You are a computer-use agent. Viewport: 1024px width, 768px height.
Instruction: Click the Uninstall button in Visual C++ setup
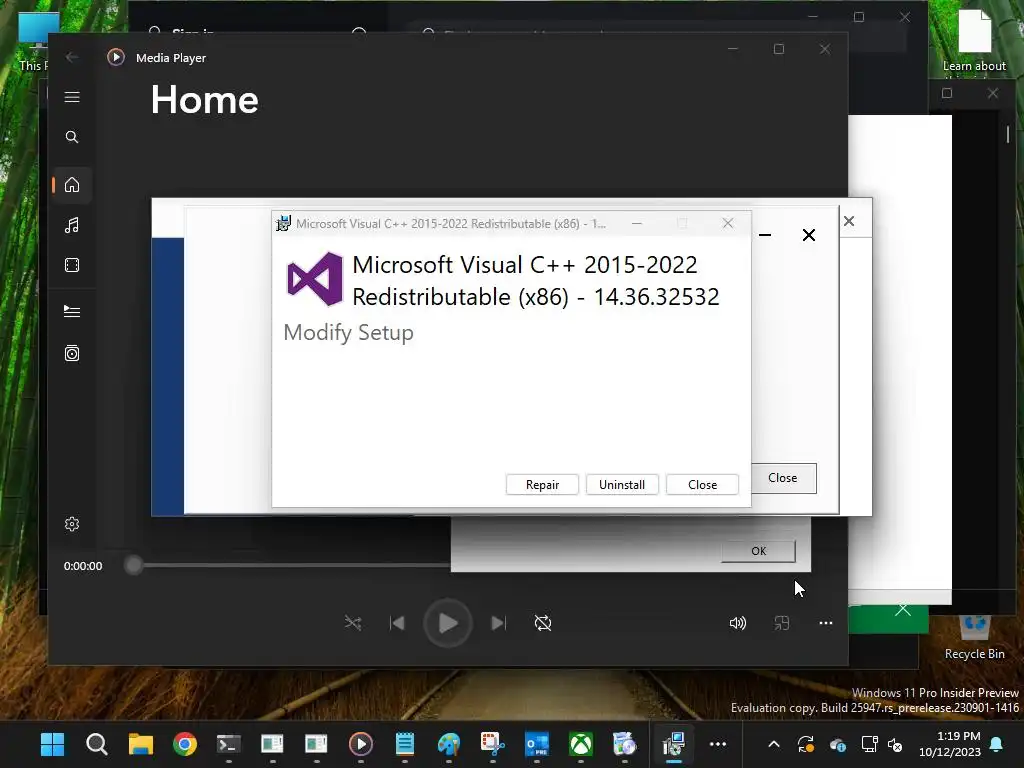622,485
